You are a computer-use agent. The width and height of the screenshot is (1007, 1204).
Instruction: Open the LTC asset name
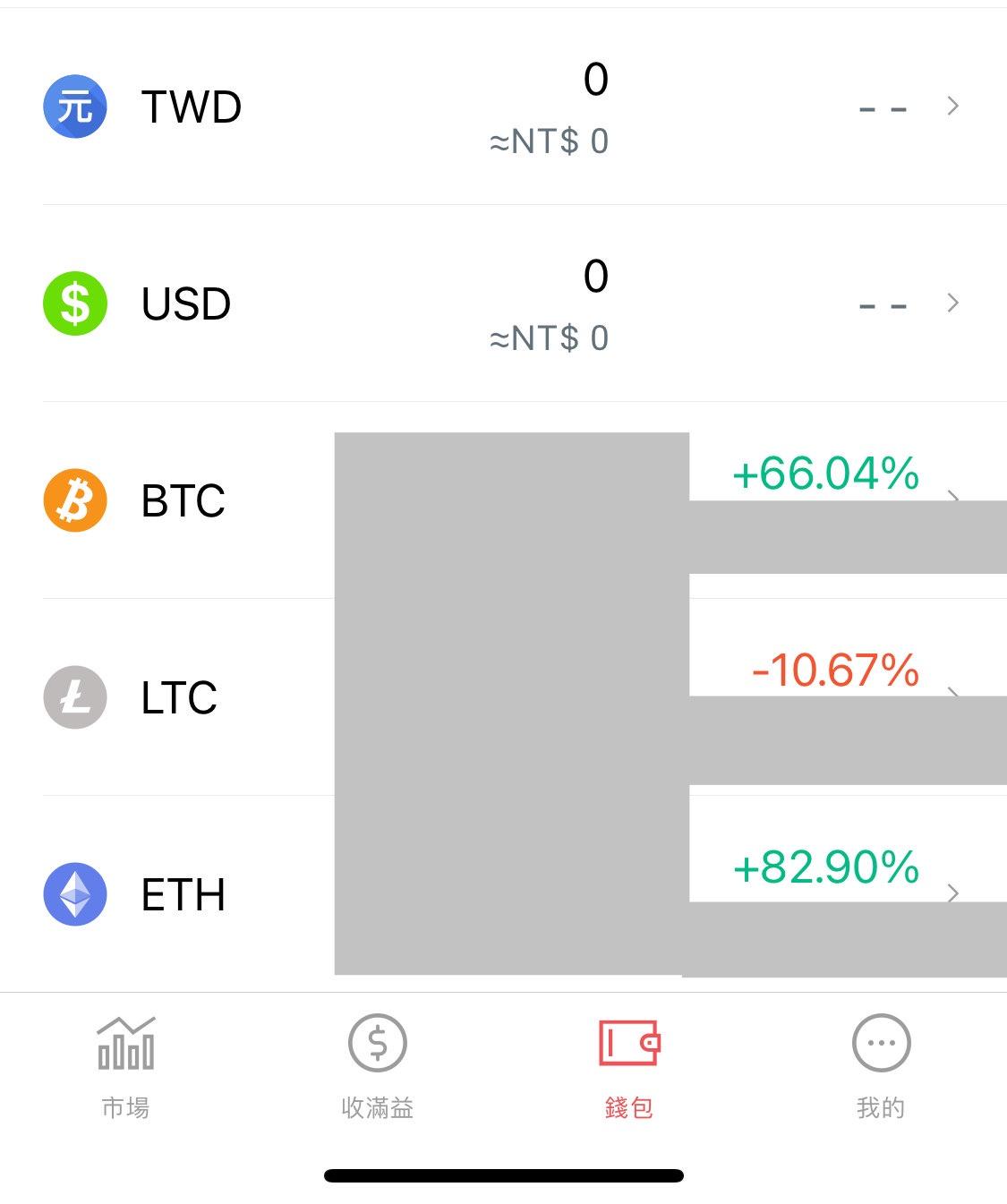tap(179, 698)
